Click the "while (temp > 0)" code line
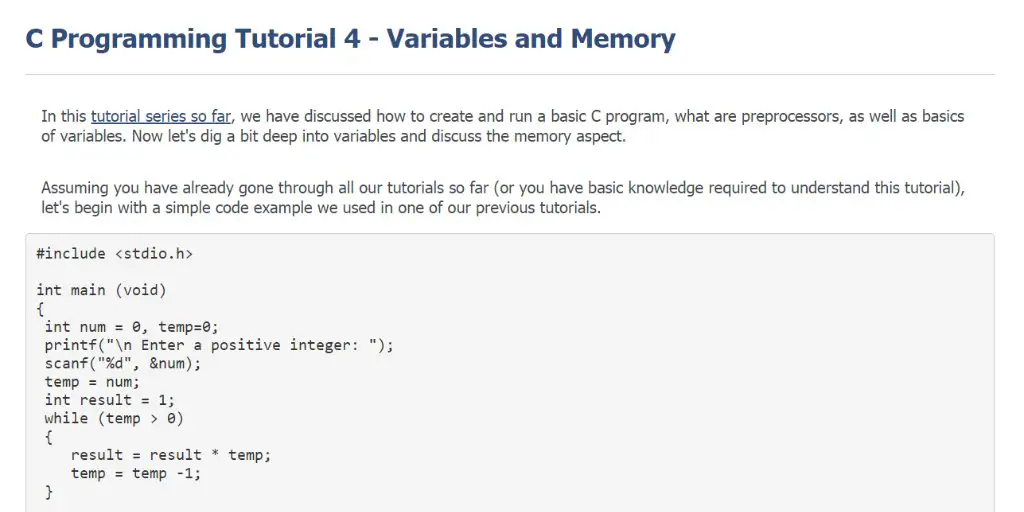Image resolution: width=1024 pixels, height=512 pixels. [x=114, y=418]
